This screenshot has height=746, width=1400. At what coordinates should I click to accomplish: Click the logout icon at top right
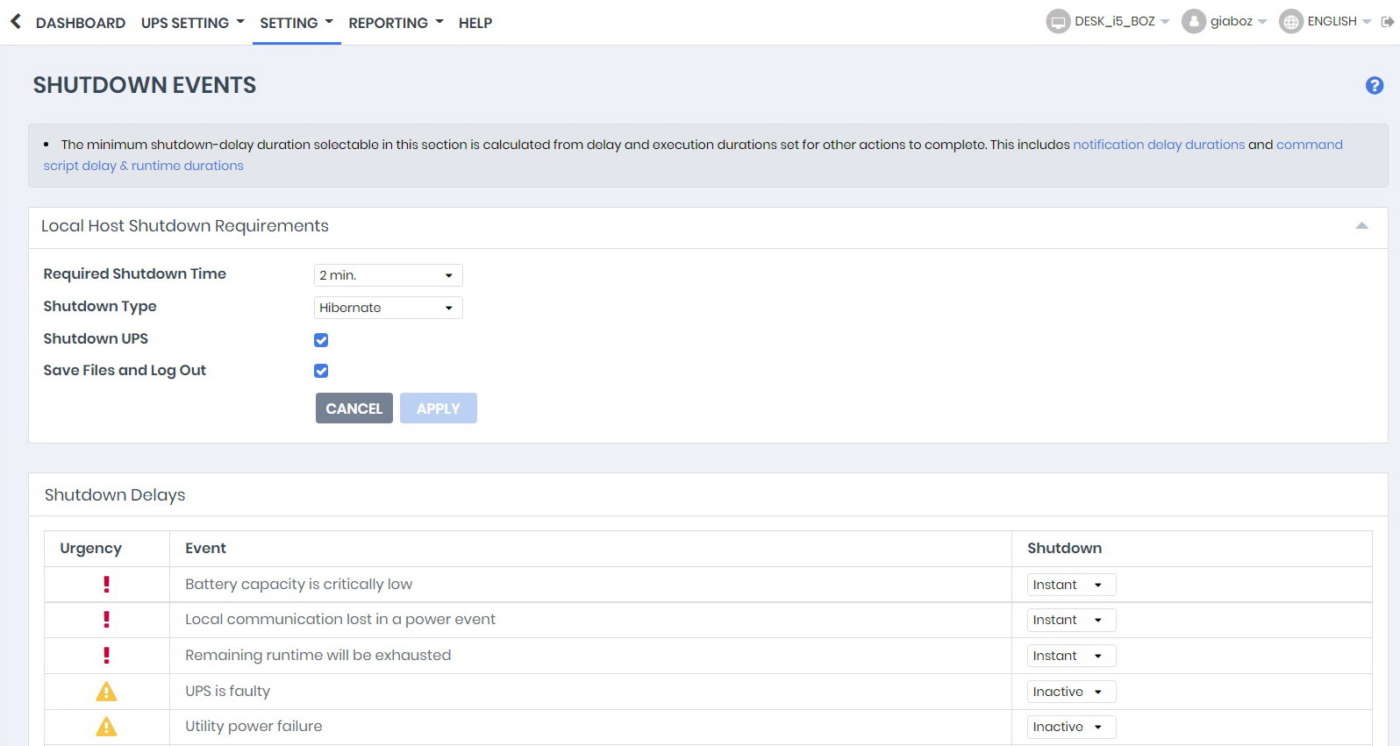(1387, 22)
